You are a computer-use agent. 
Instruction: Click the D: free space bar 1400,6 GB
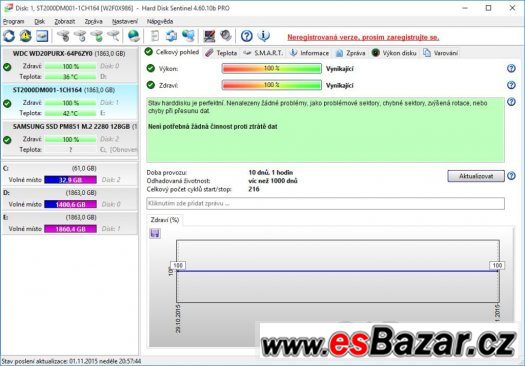coord(70,204)
